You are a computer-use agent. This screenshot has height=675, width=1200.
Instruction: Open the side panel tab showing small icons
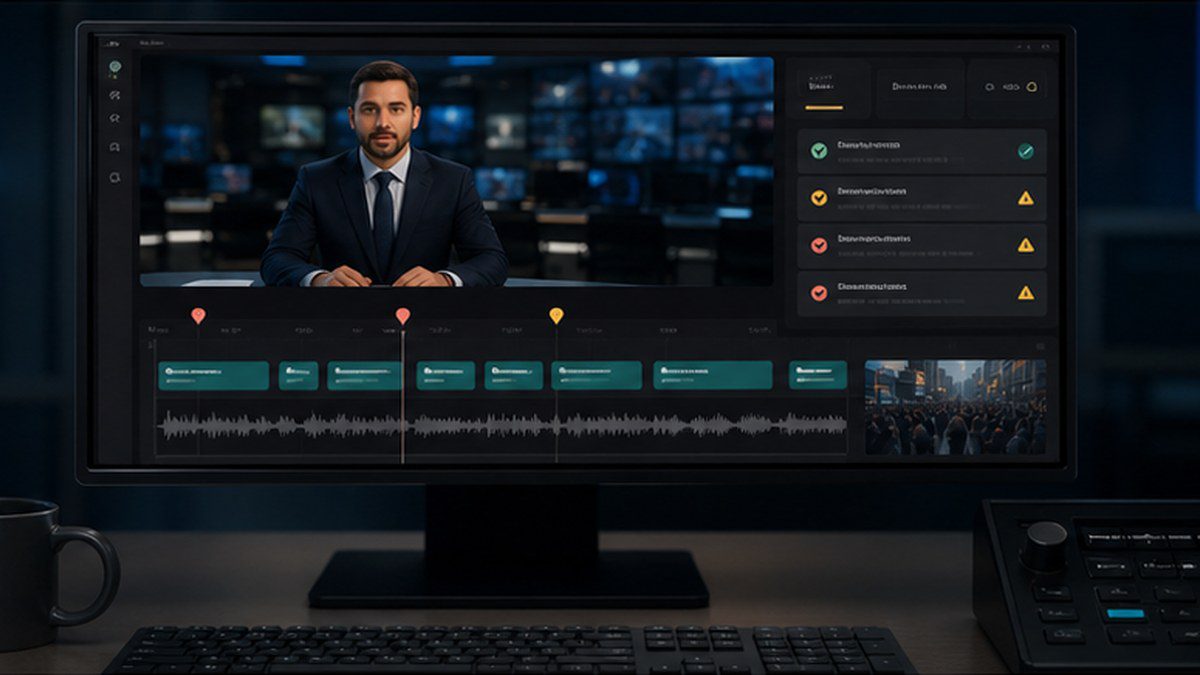[1009, 88]
